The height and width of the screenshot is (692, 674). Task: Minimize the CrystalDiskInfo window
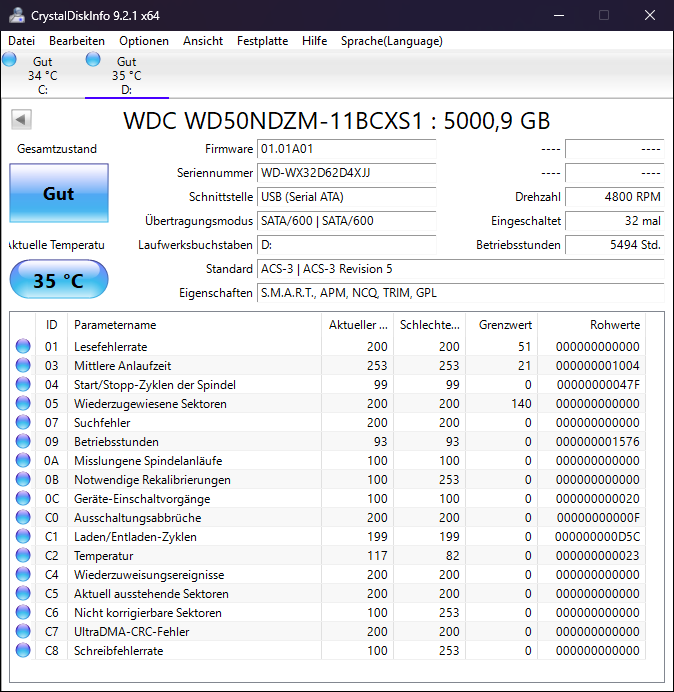point(559,15)
